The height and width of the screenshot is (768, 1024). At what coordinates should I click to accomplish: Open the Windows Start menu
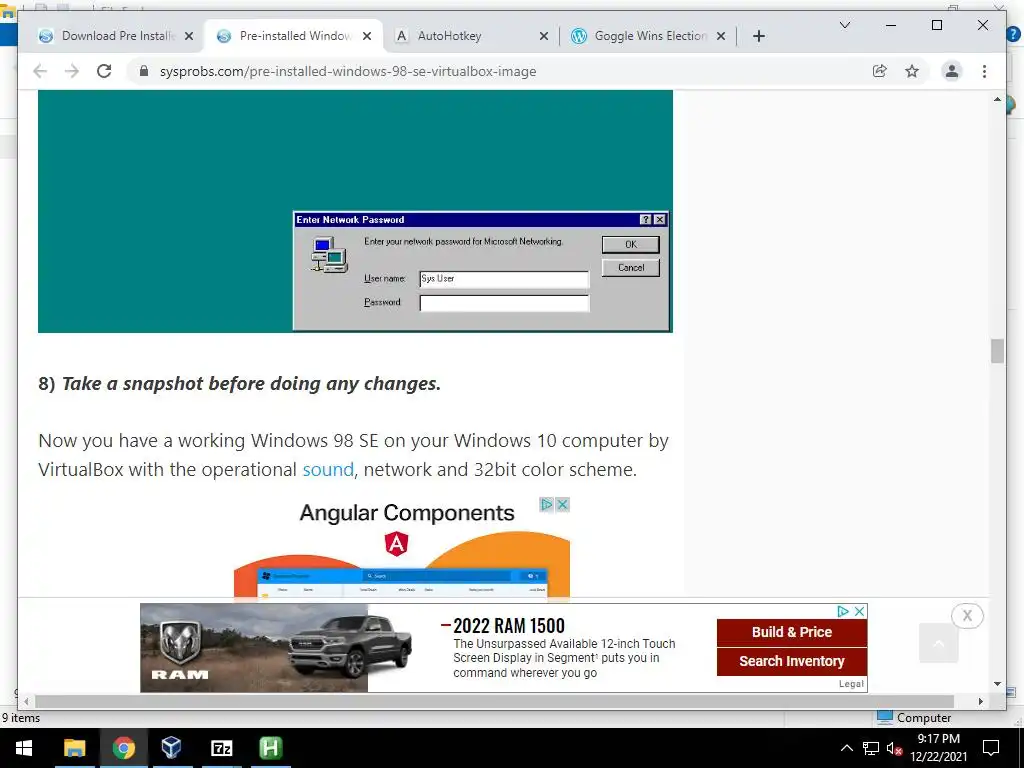[24, 748]
